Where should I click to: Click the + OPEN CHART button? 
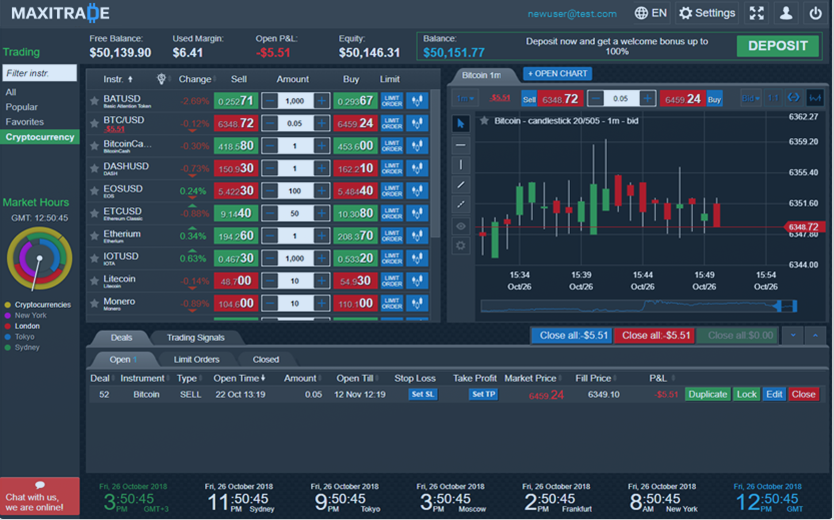click(557, 73)
